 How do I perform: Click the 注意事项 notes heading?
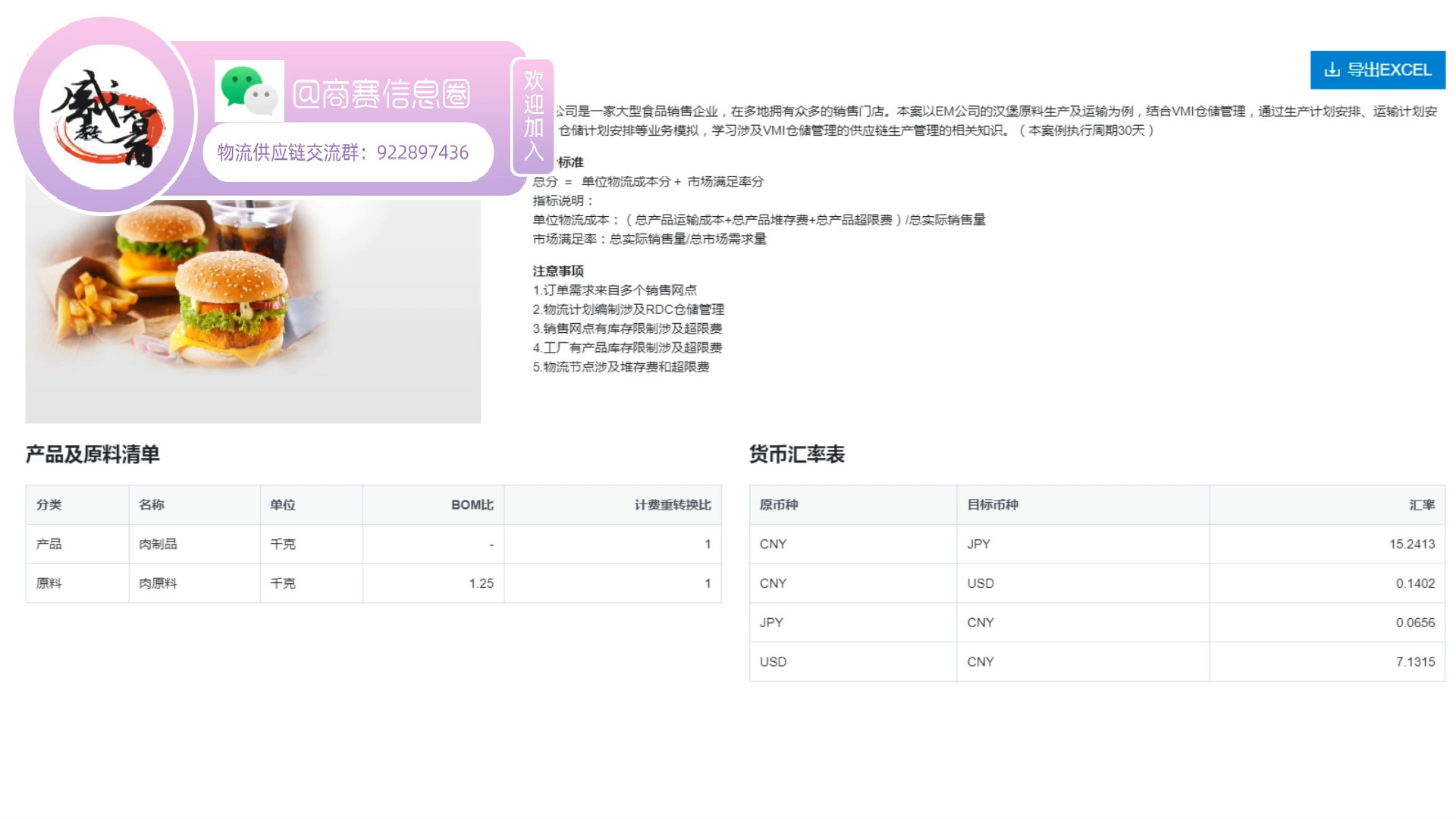click(x=561, y=271)
